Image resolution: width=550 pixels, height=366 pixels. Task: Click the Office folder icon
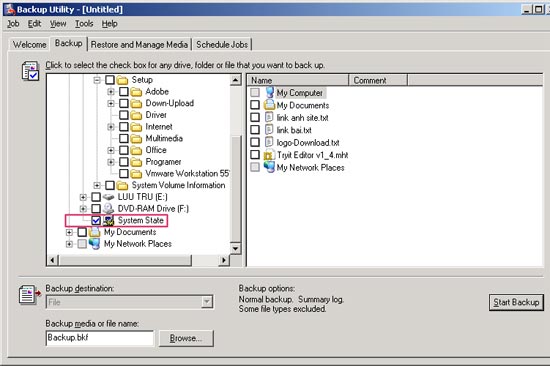tap(136, 150)
